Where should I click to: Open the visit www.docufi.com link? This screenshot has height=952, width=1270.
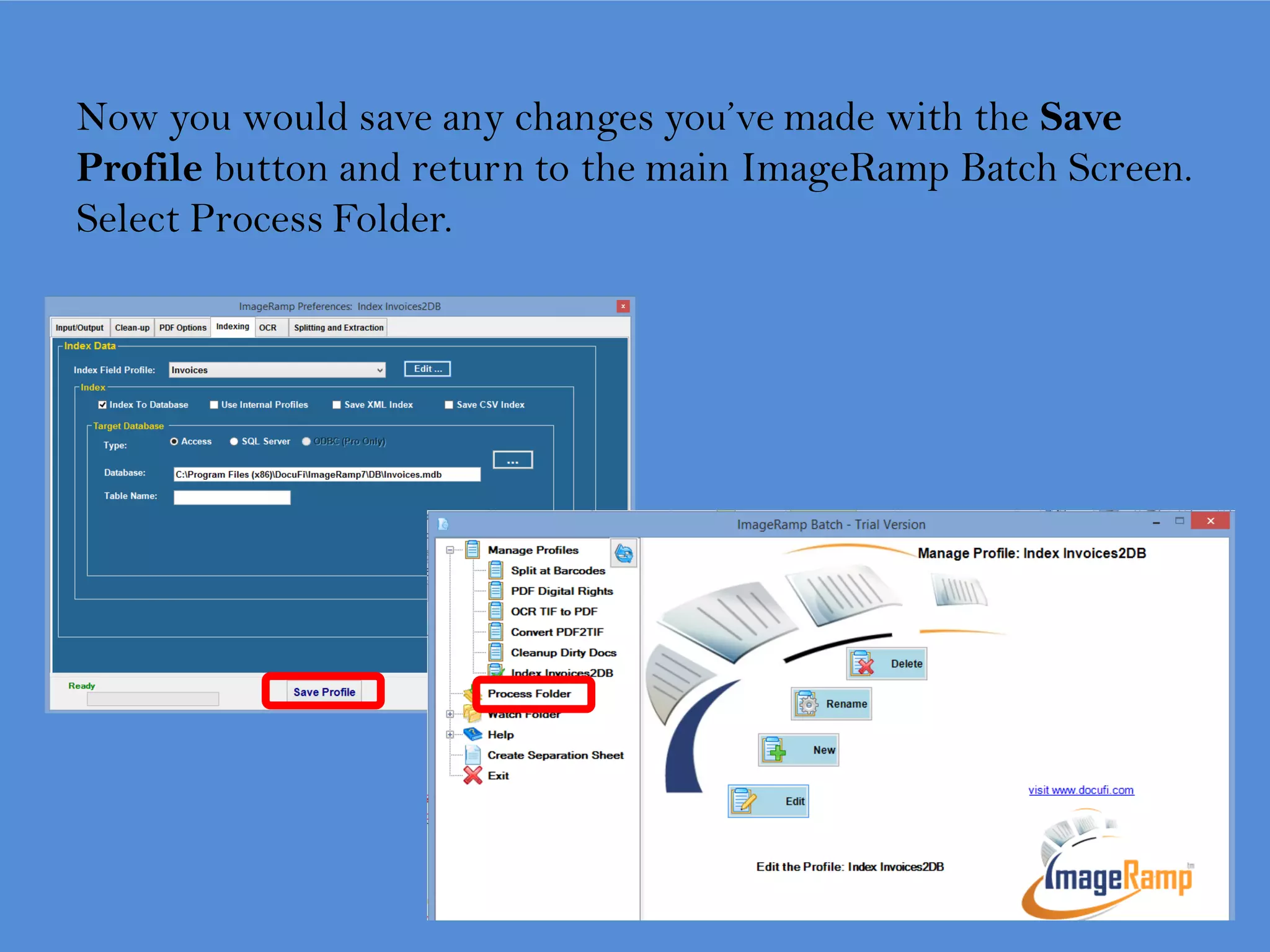pyautogui.click(x=1081, y=790)
